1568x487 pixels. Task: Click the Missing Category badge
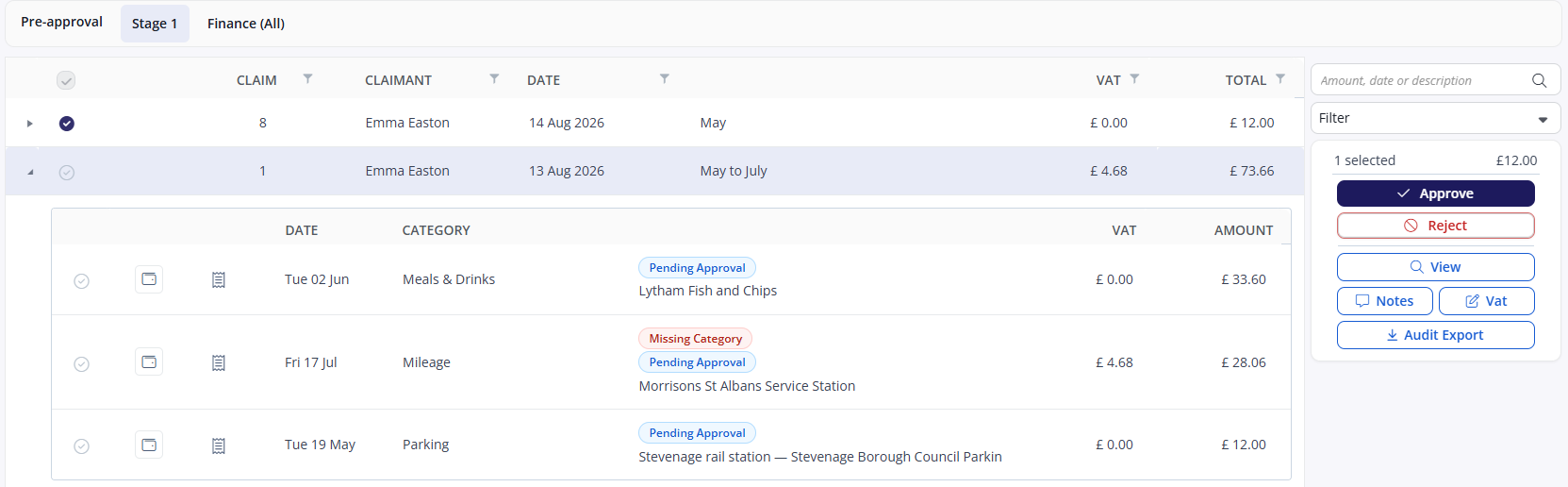[695, 339]
